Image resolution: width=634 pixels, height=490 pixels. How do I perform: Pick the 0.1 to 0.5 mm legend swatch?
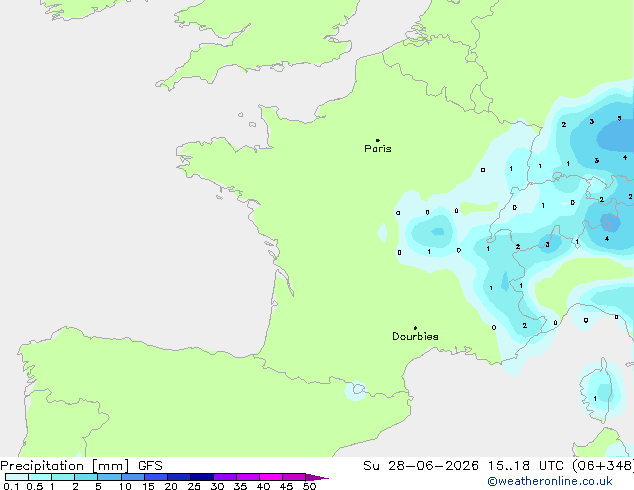pos(17,477)
